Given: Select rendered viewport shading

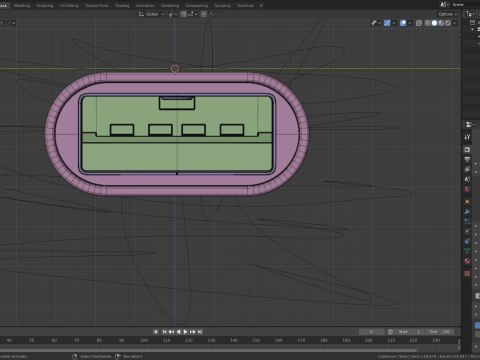Looking at the screenshot, I should (x=448, y=23).
